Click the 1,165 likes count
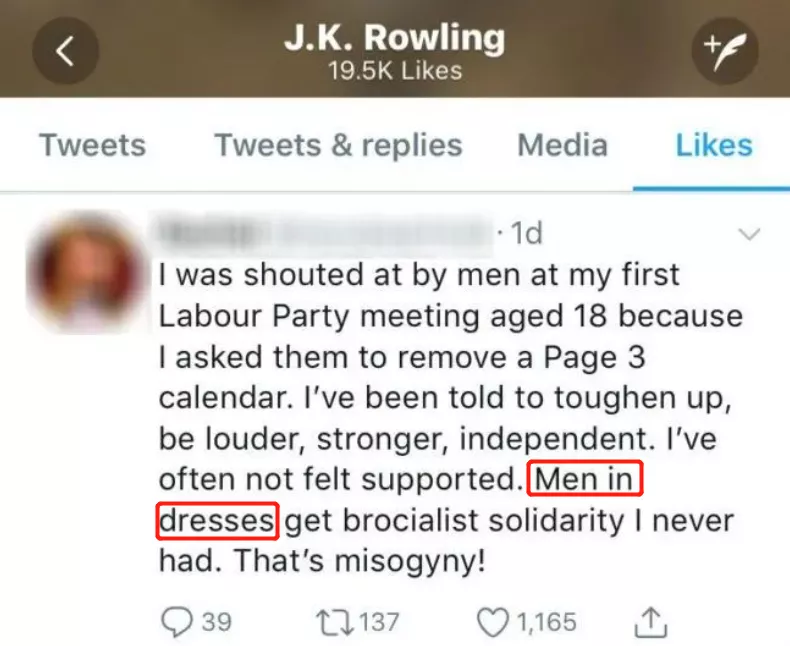Viewport: 790px width, 646px height. (x=546, y=622)
